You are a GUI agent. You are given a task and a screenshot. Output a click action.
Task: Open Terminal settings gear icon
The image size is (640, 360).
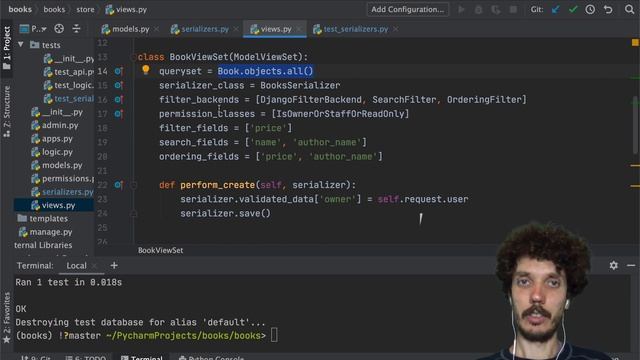click(x=613, y=265)
